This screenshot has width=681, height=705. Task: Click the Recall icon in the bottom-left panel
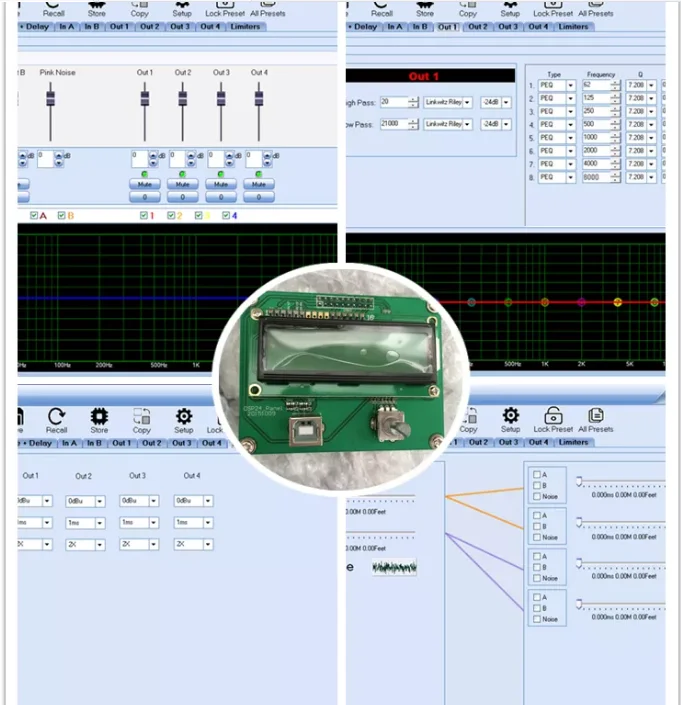pos(56,416)
